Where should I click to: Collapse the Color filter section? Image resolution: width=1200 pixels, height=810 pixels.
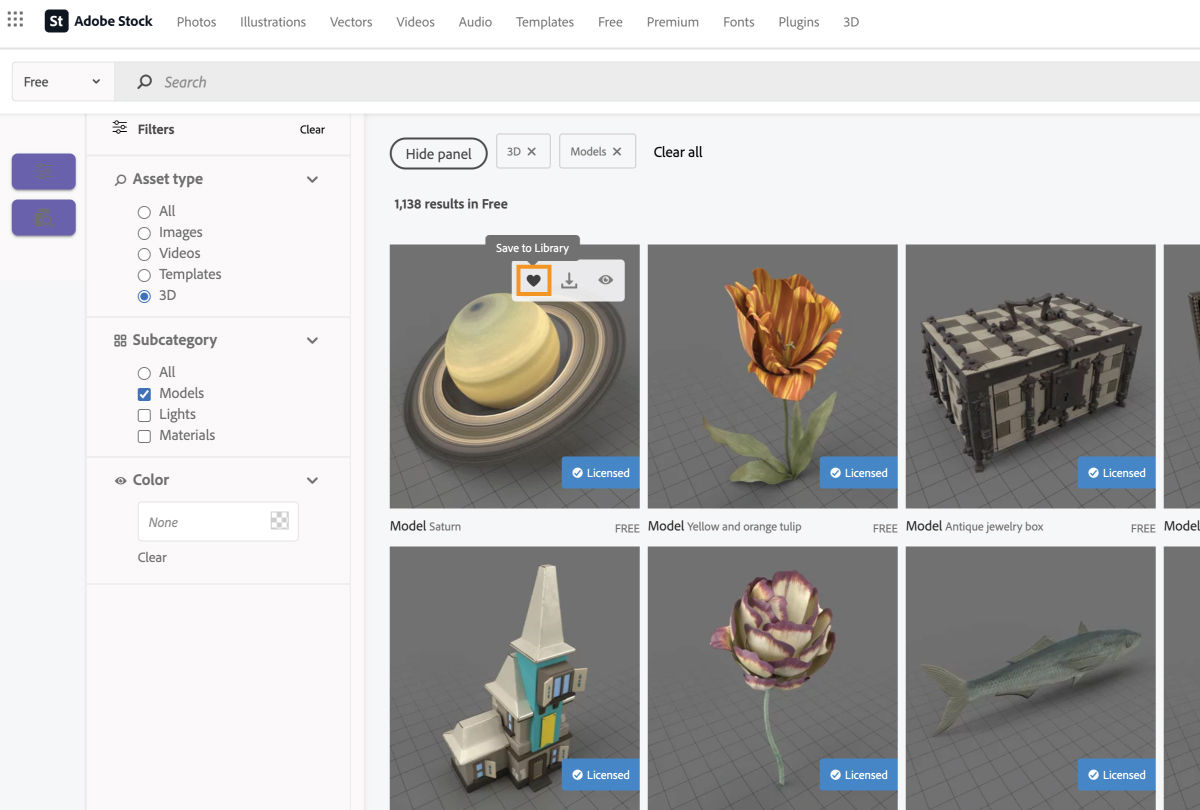[x=311, y=480]
